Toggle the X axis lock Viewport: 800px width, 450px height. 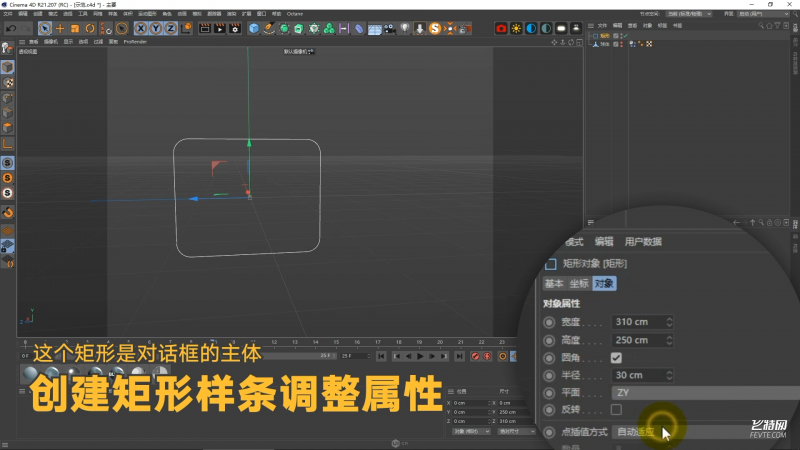pos(141,29)
